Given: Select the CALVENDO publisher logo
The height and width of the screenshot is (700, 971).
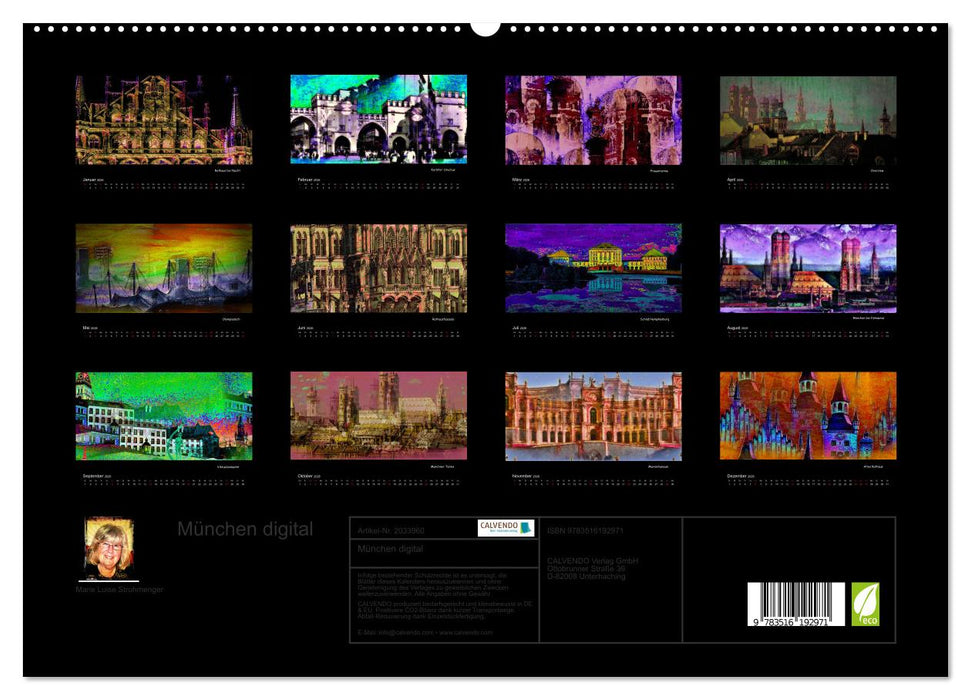Looking at the screenshot, I should pyautogui.click(x=505, y=527).
